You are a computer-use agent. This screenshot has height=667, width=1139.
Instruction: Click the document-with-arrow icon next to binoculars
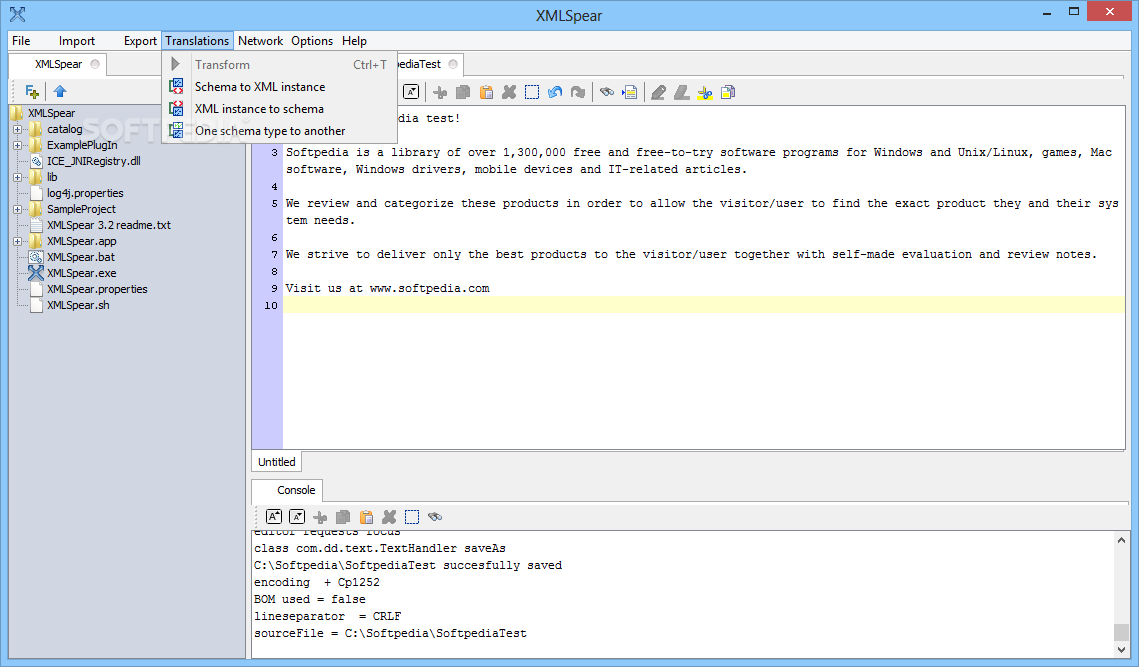tap(629, 92)
